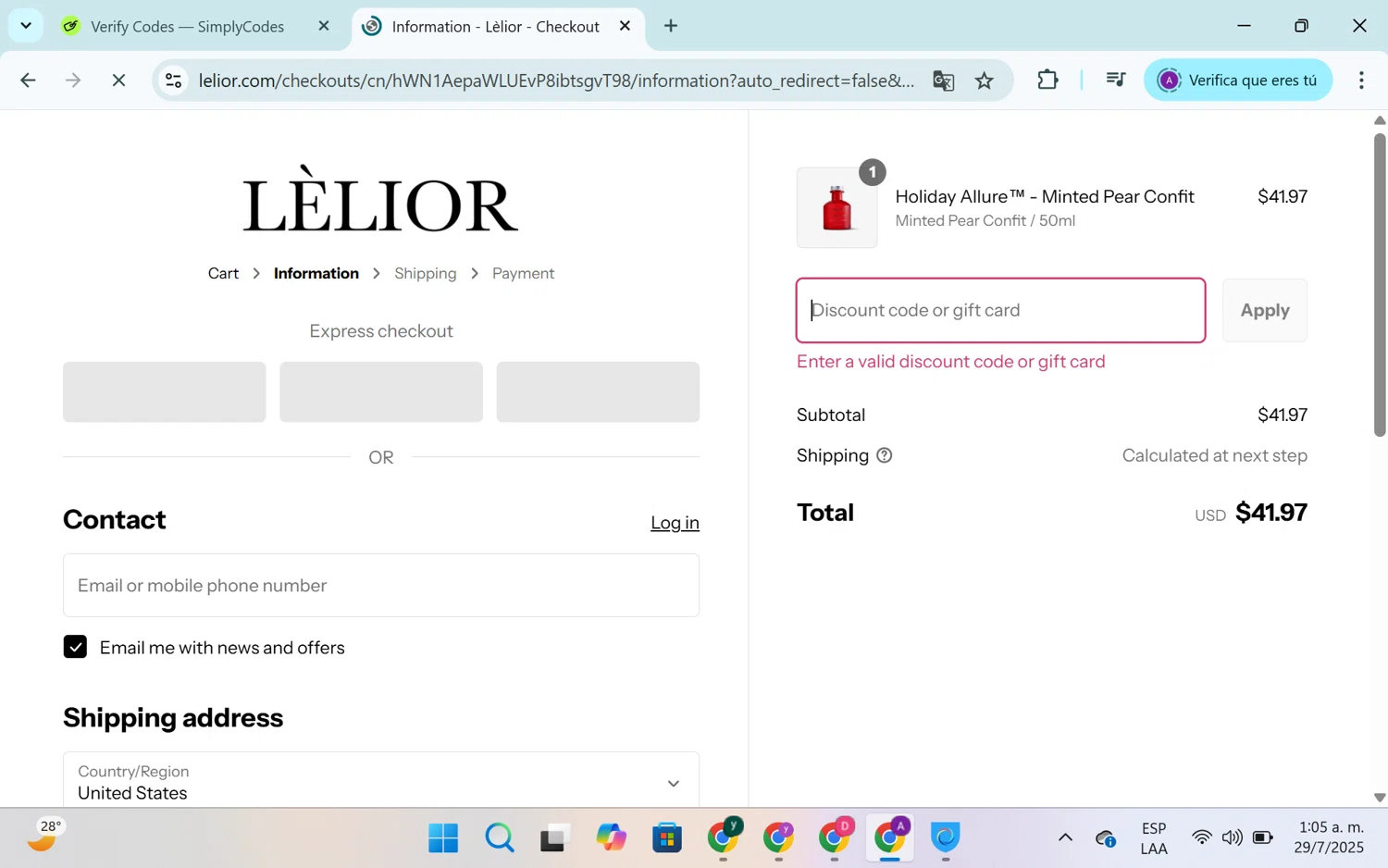Click the Lèlior logo
This screenshot has width=1388, height=868.
(x=380, y=199)
